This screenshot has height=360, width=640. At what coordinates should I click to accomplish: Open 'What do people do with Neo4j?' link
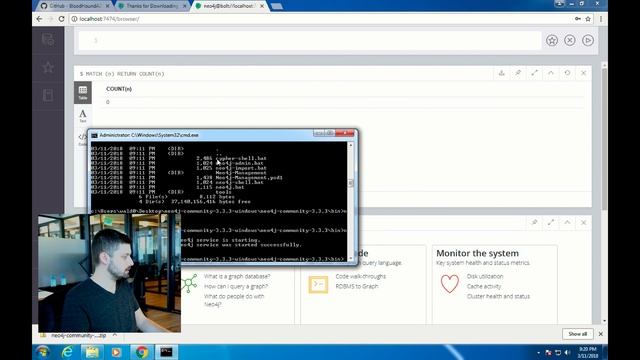(x=234, y=300)
